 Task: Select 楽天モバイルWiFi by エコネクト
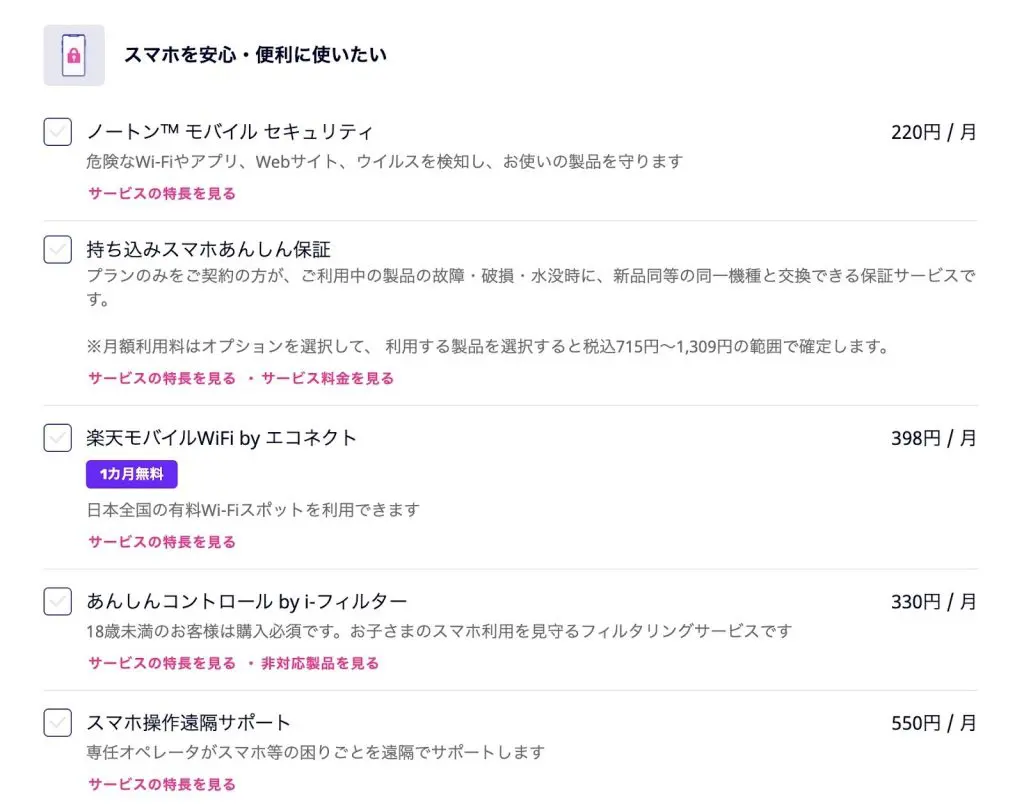pos(57,438)
